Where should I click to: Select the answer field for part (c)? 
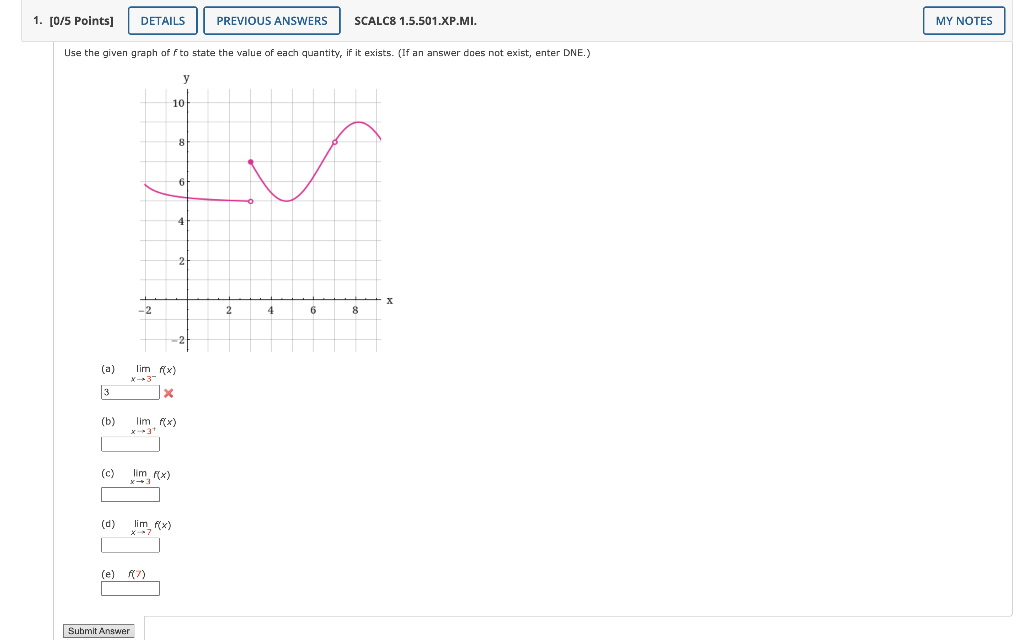click(130, 492)
